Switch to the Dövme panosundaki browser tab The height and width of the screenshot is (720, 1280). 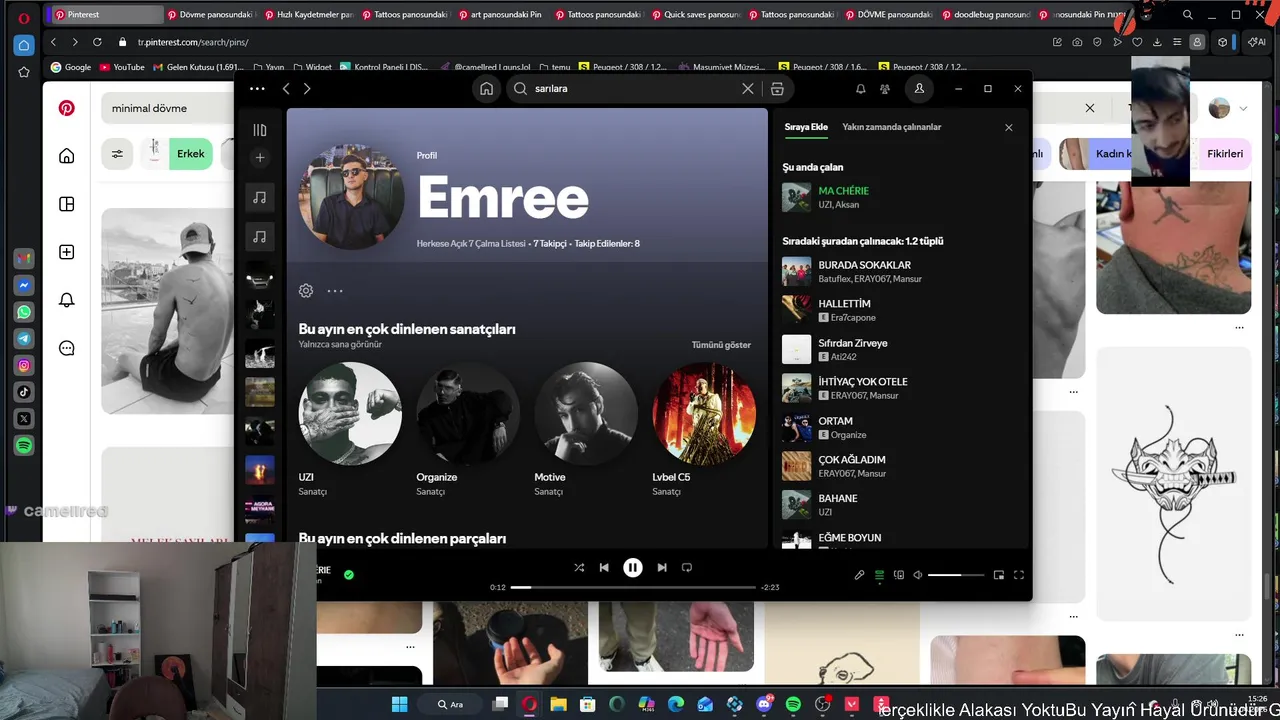click(211, 15)
